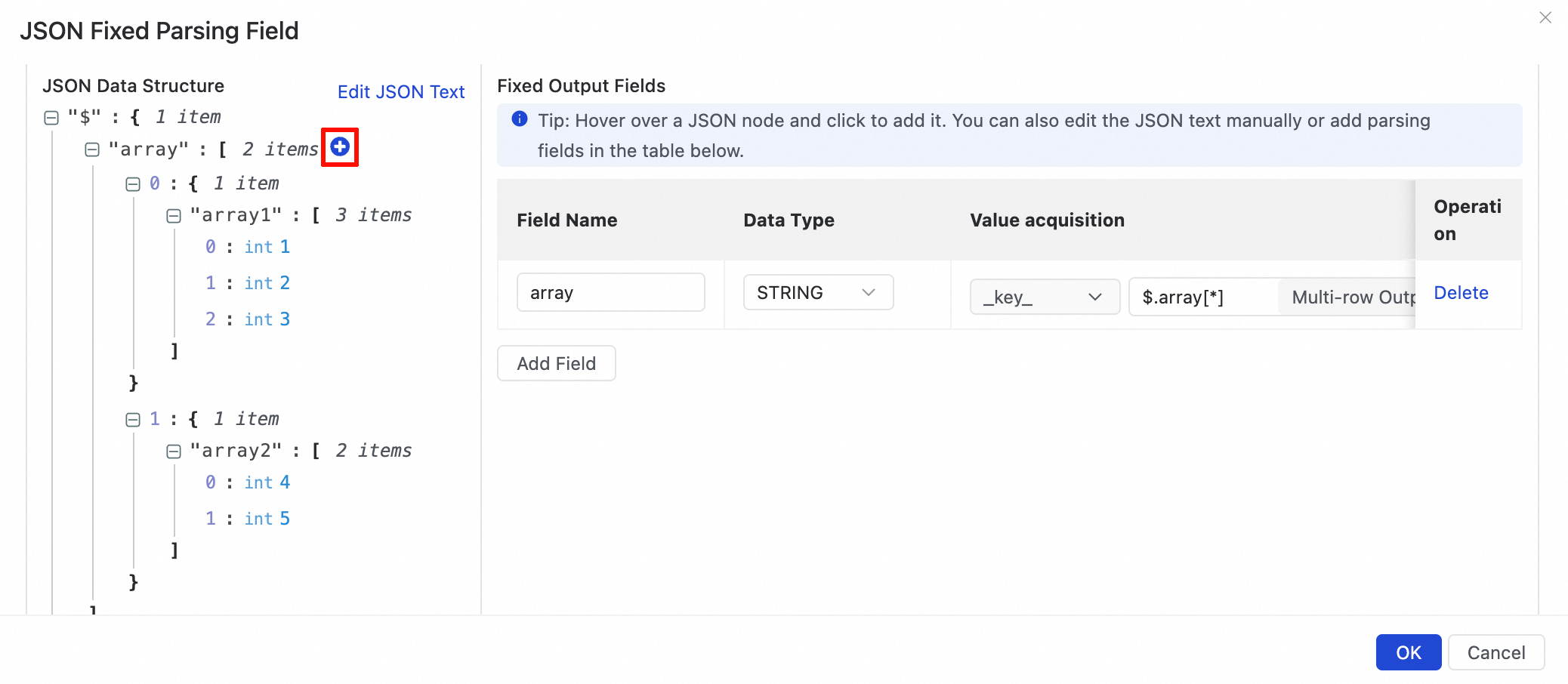Click the array field name input

[610, 292]
